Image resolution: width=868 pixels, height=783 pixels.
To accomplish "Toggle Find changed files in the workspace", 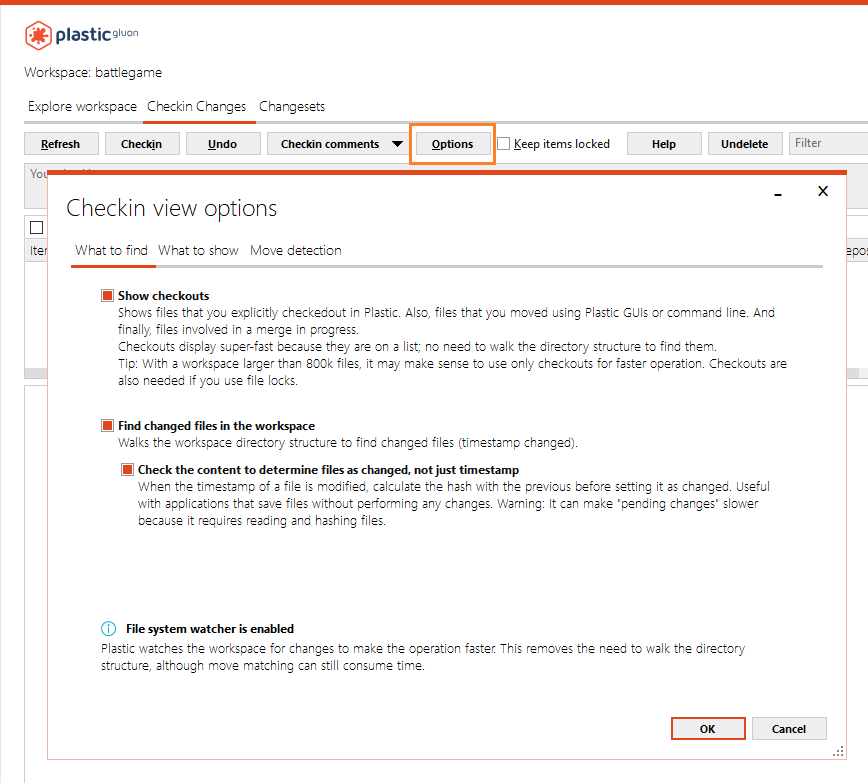I will coord(107,425).
